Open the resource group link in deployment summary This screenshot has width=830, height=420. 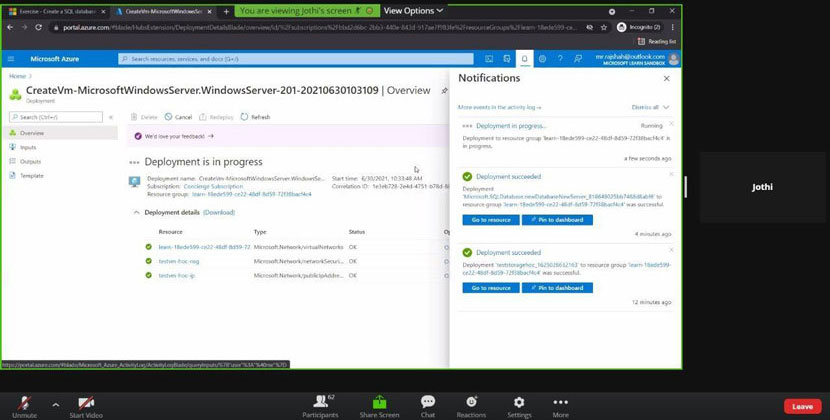(x=251, y=194)
